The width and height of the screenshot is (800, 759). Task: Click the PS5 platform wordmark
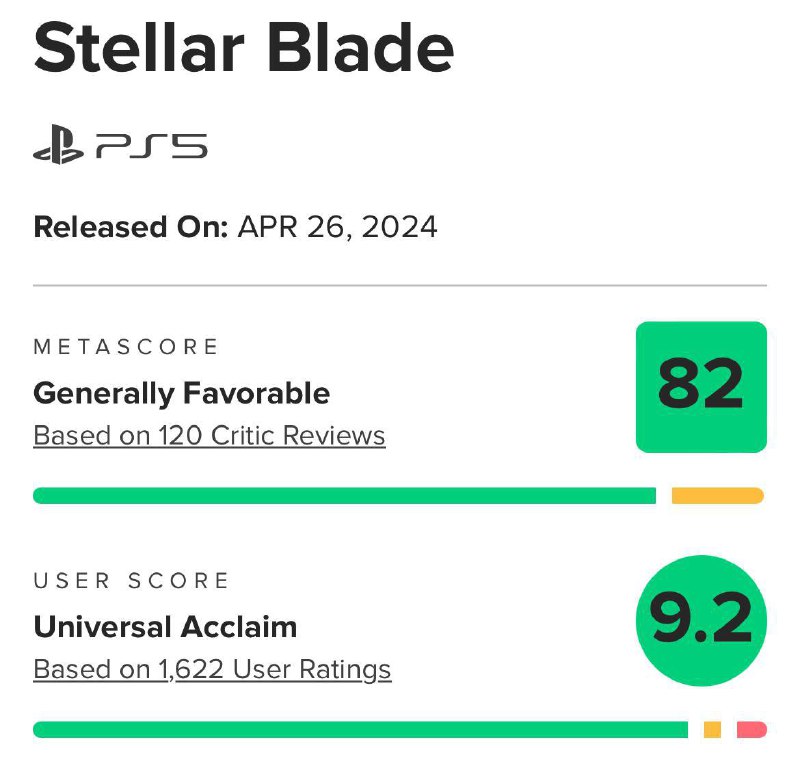click(x=152, y=148)
